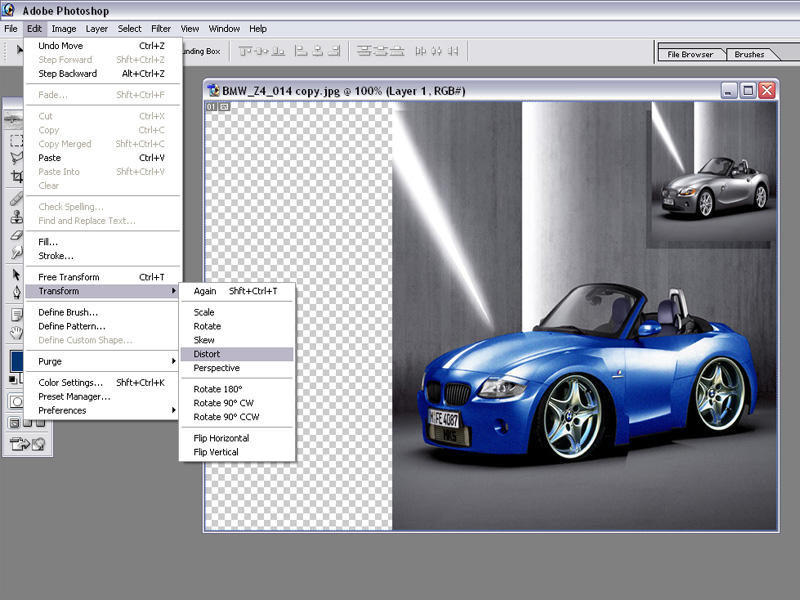Click Distribute Vertical Centers icon

click(x=381, y=51)
